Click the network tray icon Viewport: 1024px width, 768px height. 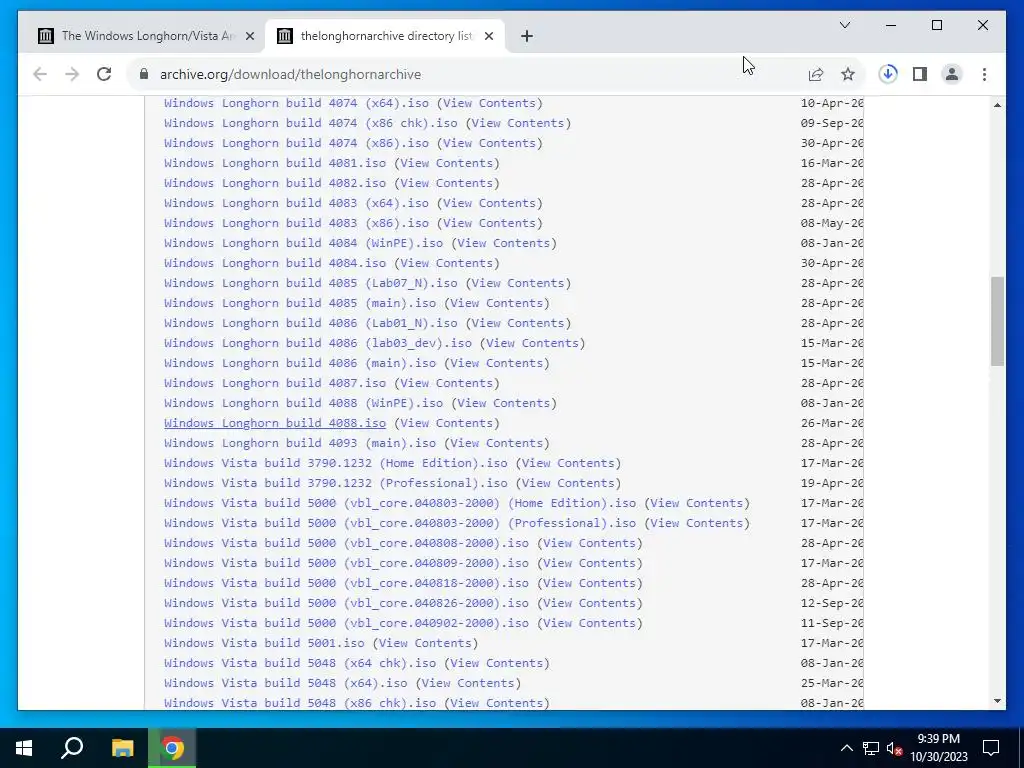(x=871, y=748)
